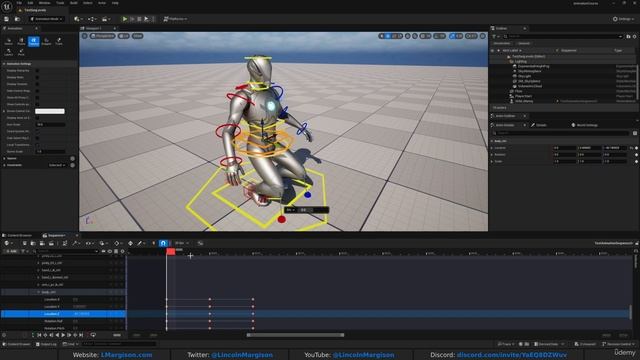Click the Driven Control Color white swatch
The image size is (640, 360).
click(50, 111)
